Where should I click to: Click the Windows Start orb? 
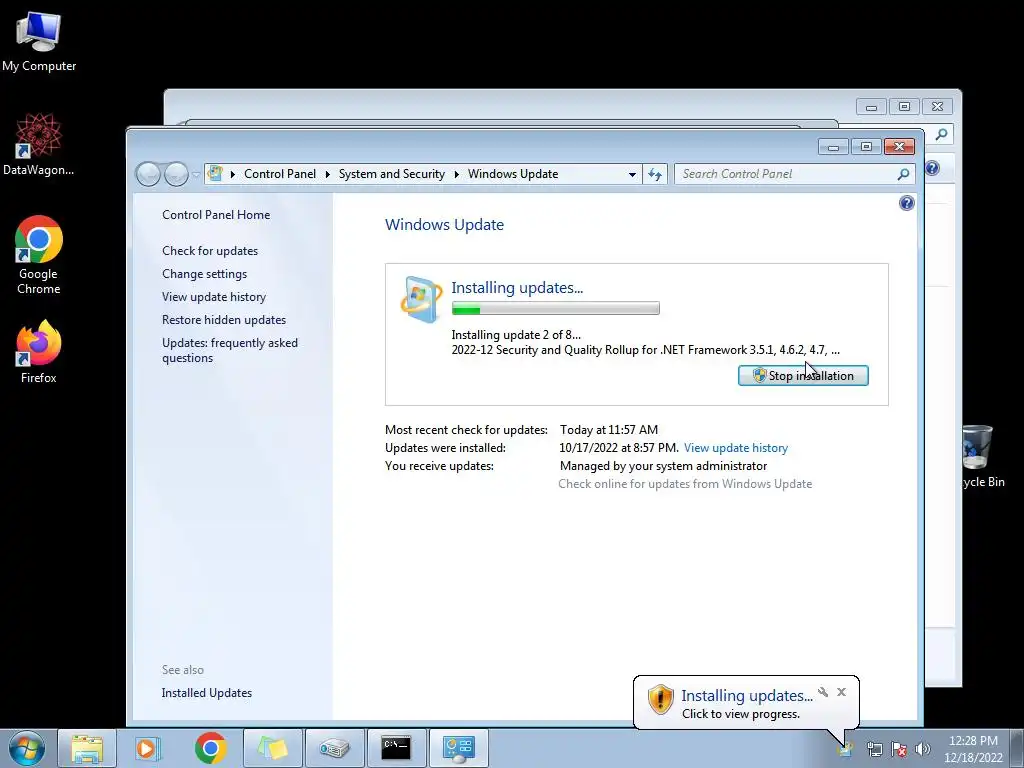click(26, 748)
